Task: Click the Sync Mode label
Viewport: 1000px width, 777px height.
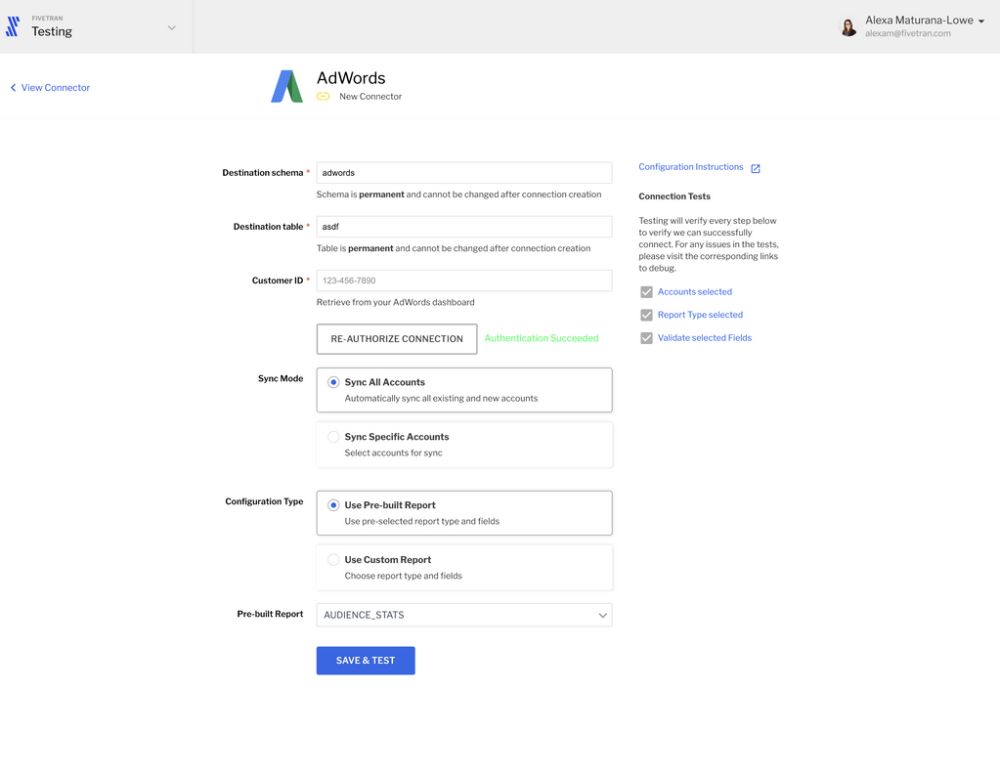Action: pyautogui.click(x=281, y=378)
